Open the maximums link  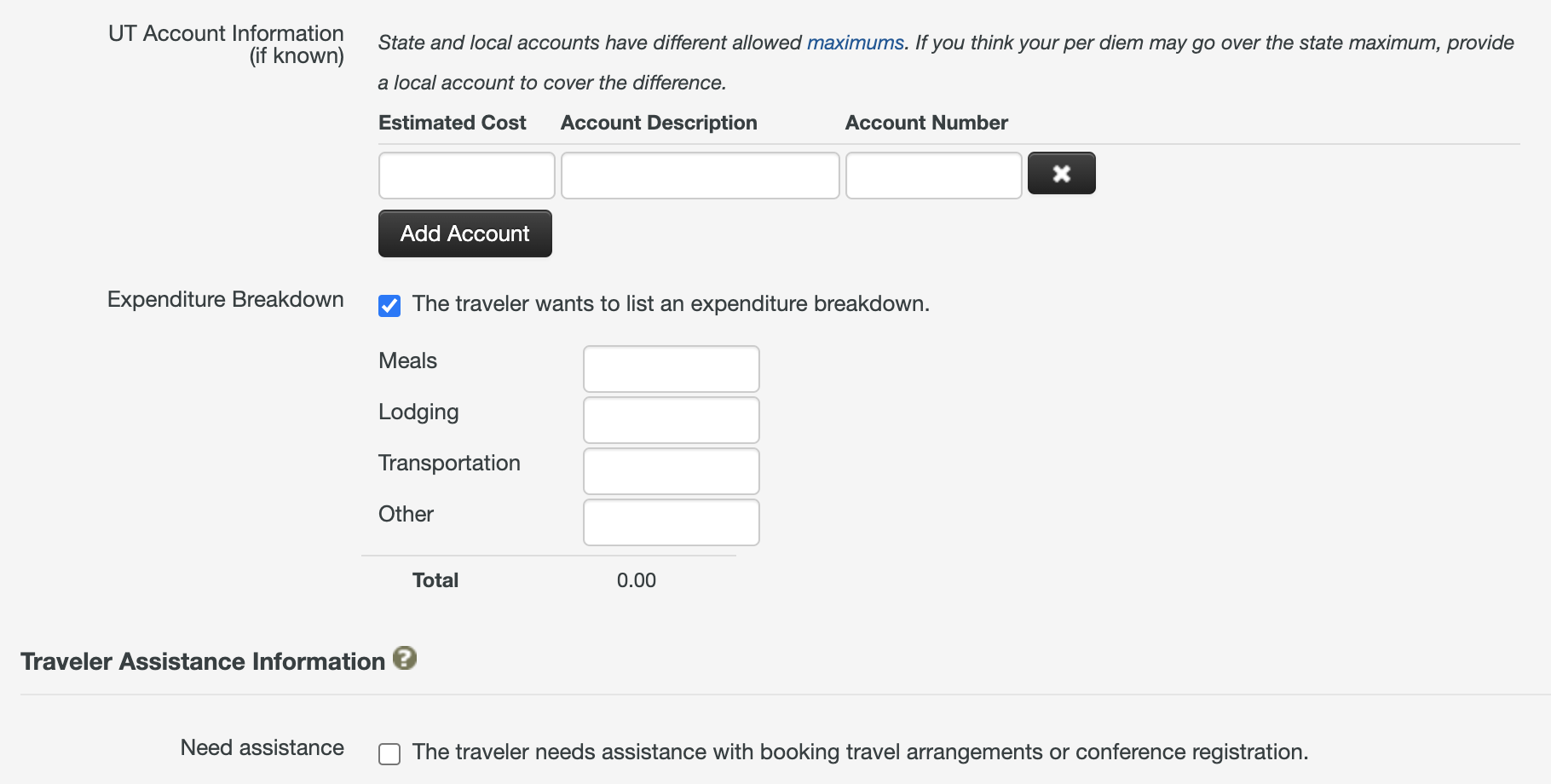point(855,43)
